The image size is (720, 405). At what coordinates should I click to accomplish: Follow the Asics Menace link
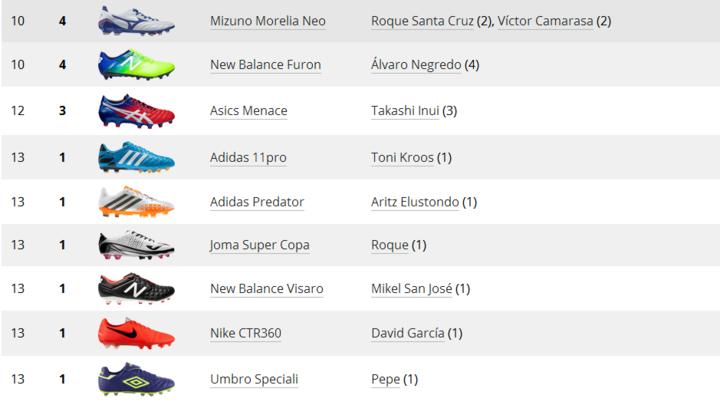click(x=248, y=111)
